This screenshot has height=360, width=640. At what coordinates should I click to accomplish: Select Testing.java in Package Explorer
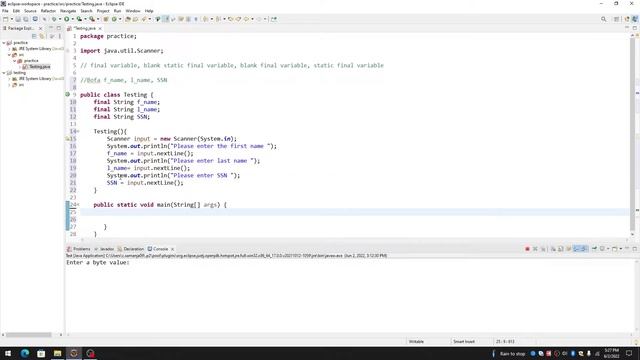(37, 67)
